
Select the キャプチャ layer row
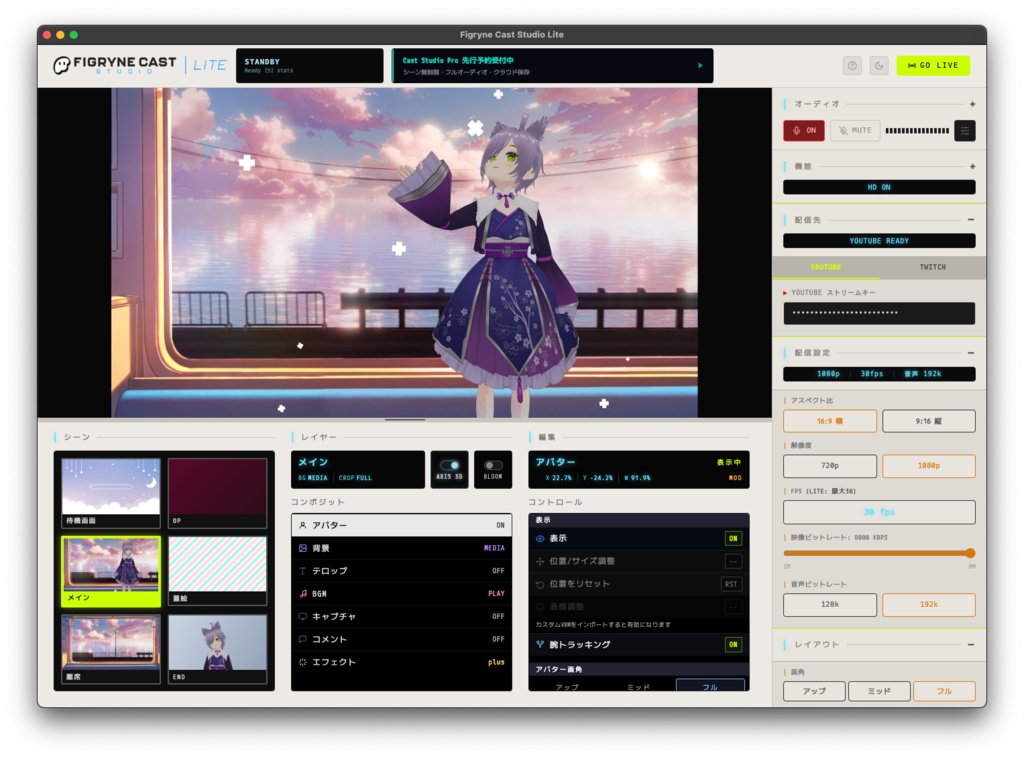click(402, 617)
